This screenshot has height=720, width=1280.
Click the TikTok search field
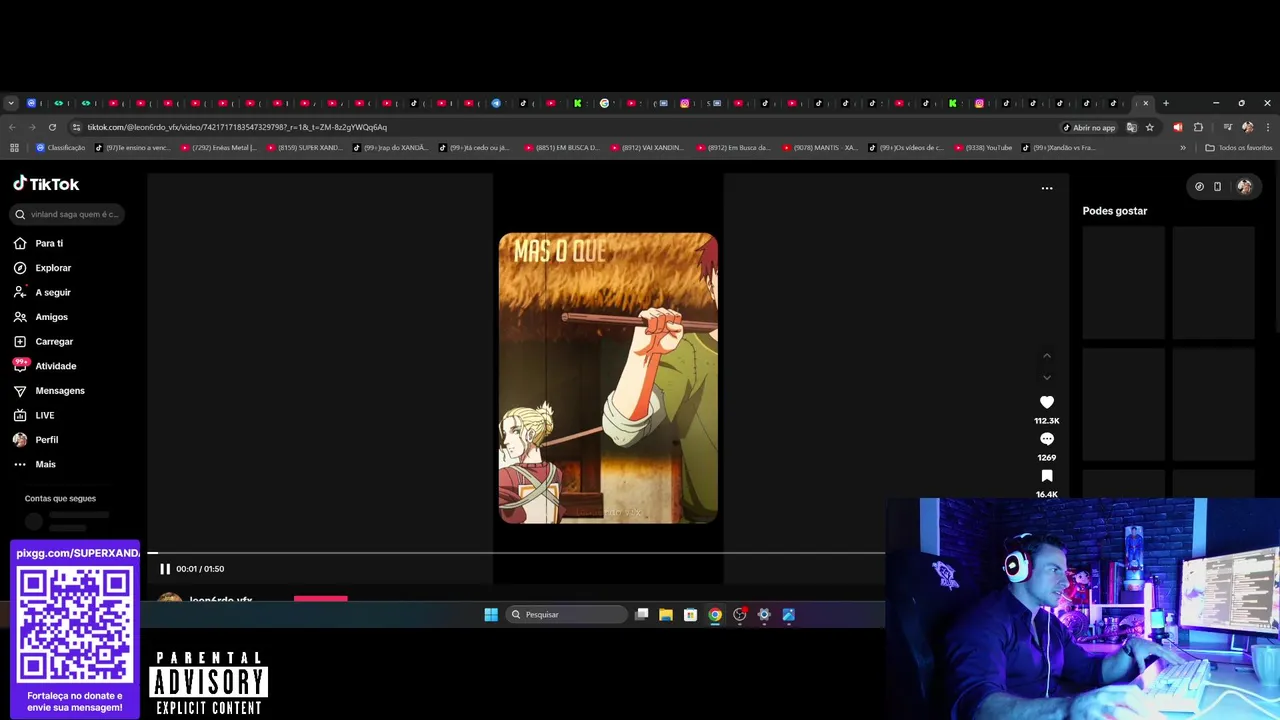coord(68,214)
